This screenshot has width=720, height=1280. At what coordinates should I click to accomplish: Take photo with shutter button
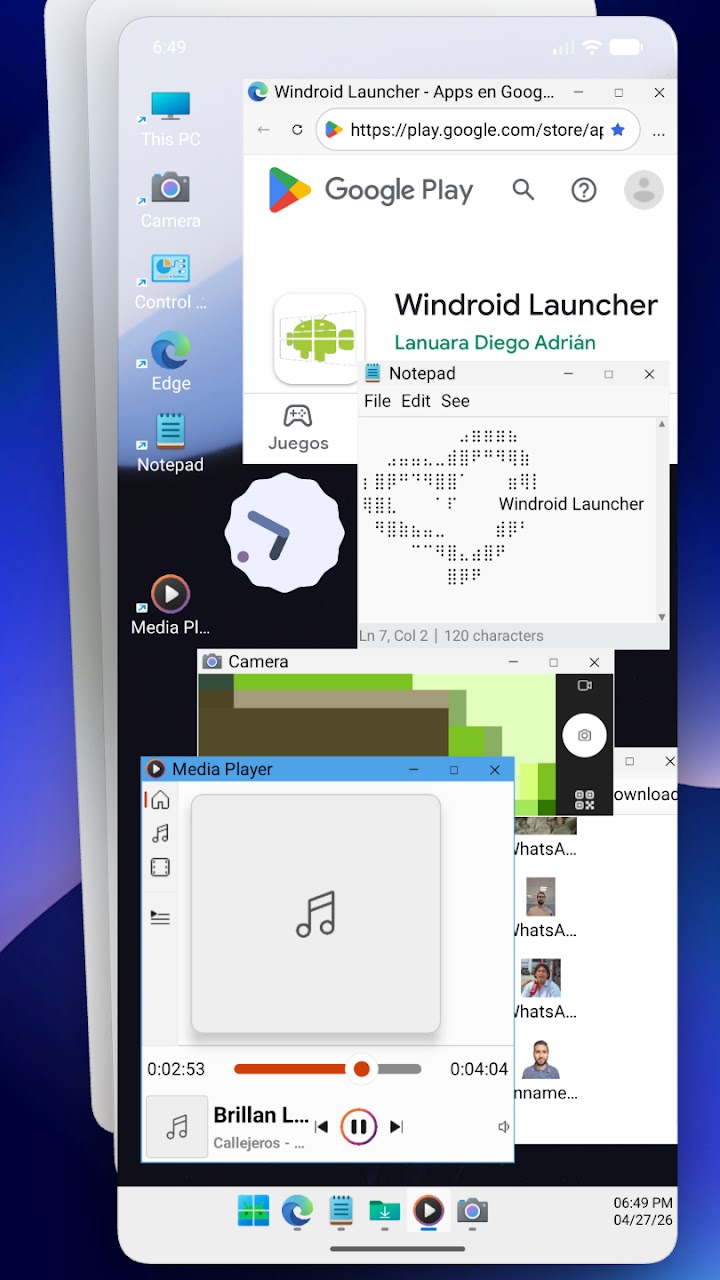[585, 735]
